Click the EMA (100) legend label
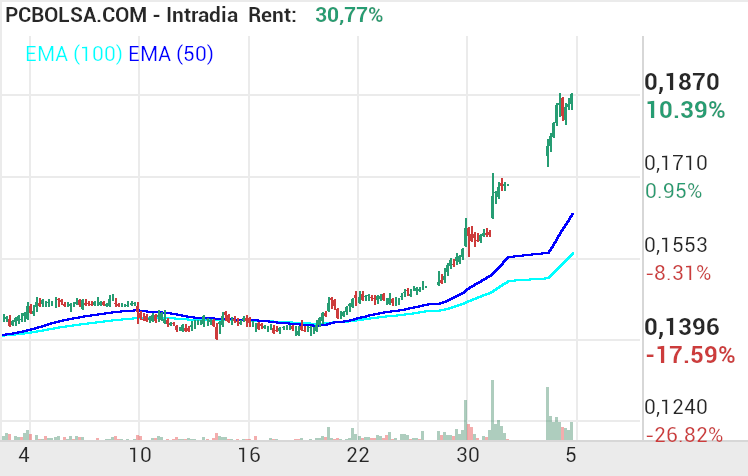Viewport: 748px width, 476px height. (73, 55)
